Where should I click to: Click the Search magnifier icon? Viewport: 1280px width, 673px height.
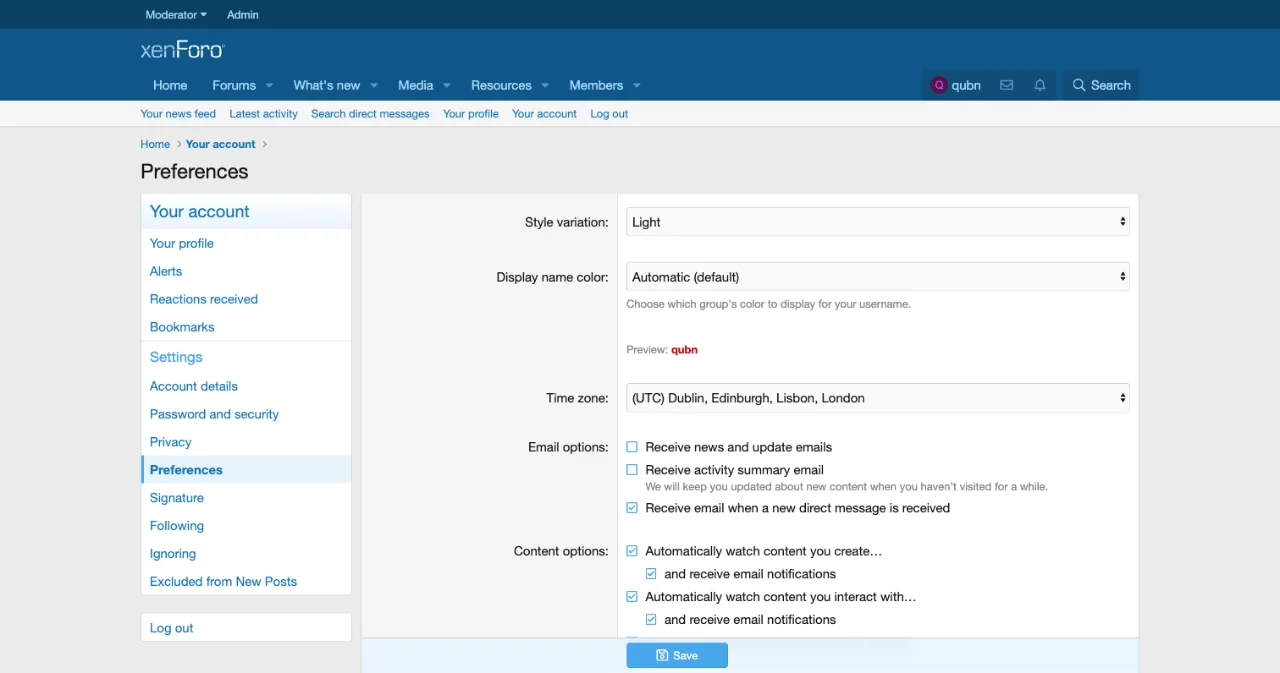pyautogui.click(x=1079, y=85)
